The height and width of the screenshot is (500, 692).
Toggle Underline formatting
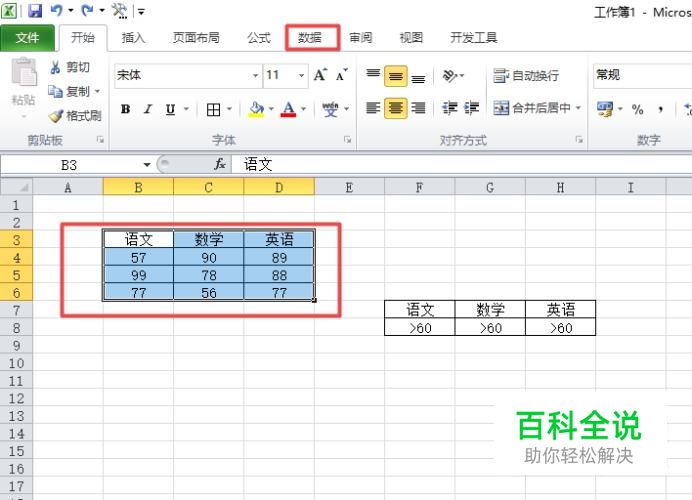[x=170, y=109]
